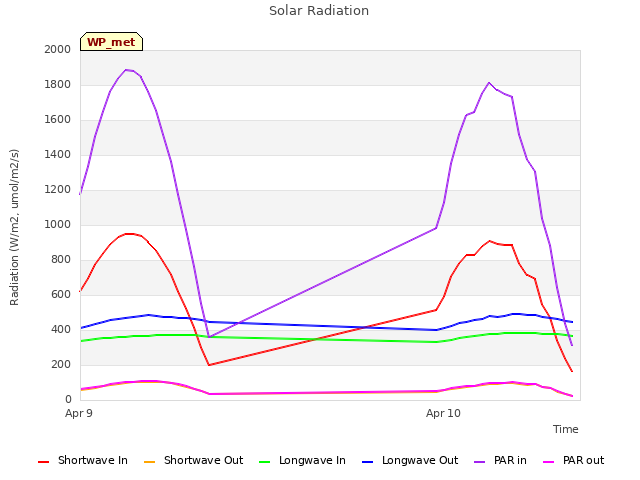Image resolution: width=640 pixels, height=480 pixels.
Task: Click the blue Longwave Out legend swatch
Action: (x=368, y=462)
